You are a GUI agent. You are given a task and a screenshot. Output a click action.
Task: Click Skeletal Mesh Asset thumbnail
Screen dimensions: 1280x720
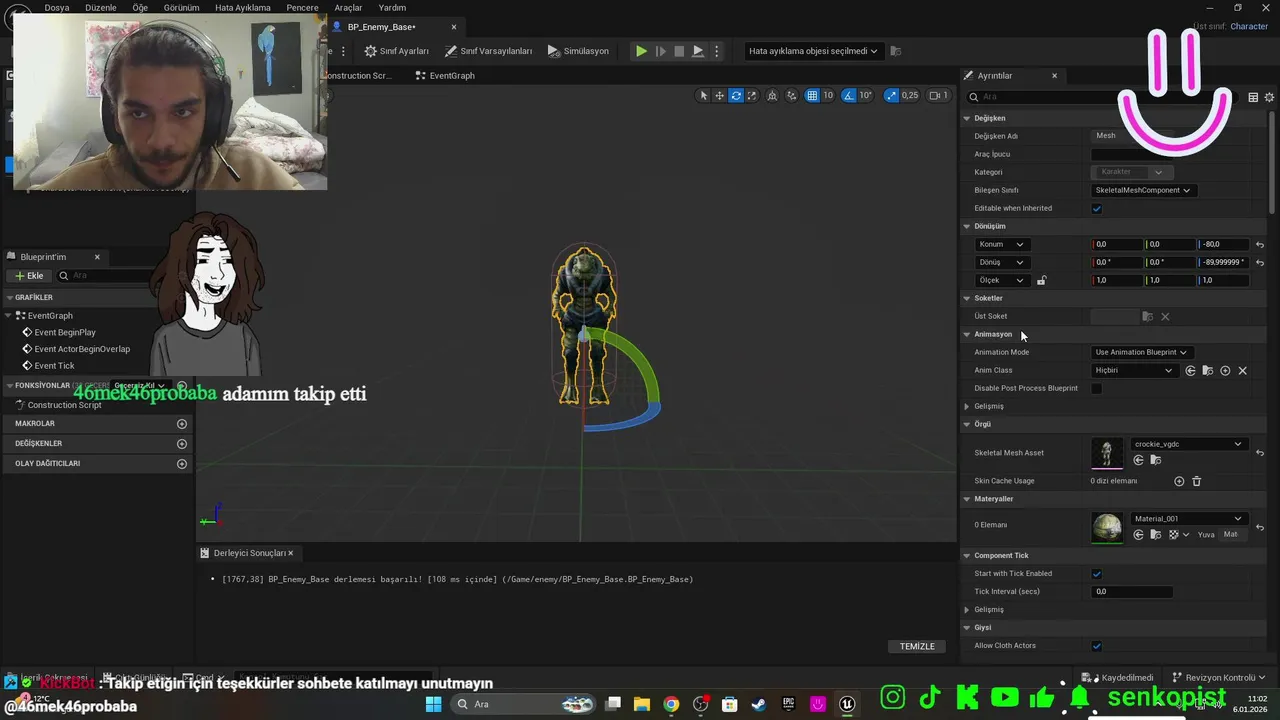coord(1107,453)
